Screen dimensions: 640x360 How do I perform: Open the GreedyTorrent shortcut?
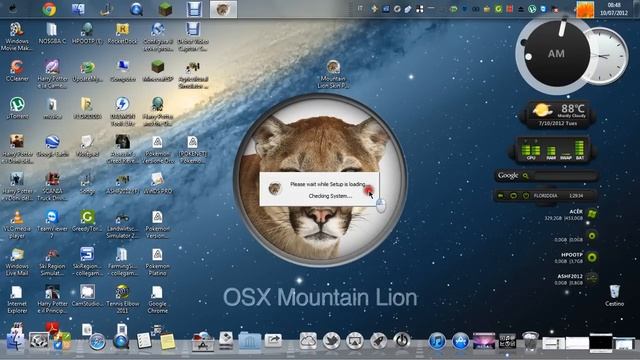point(87,221)
